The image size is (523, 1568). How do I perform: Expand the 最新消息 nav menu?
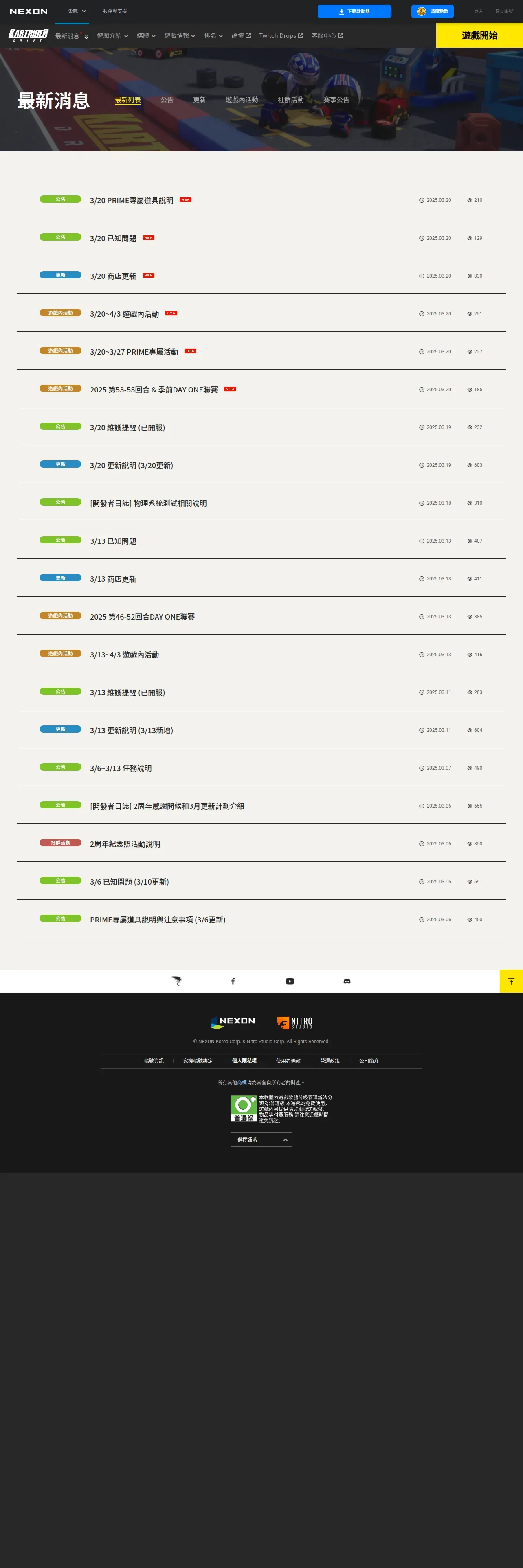click(x=72, y=36)
